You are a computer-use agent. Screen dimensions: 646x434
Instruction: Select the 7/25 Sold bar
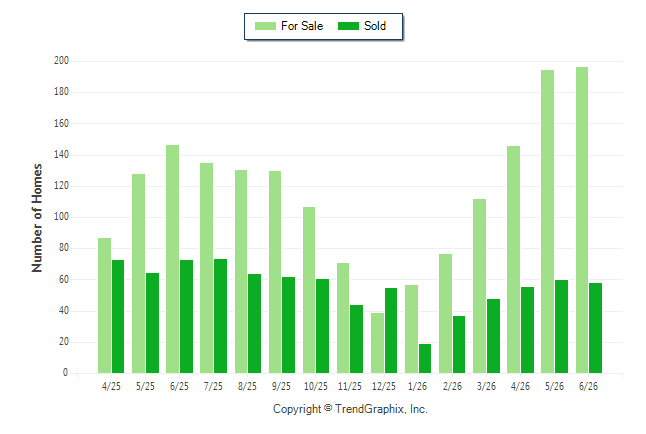[x=220, y=316]
